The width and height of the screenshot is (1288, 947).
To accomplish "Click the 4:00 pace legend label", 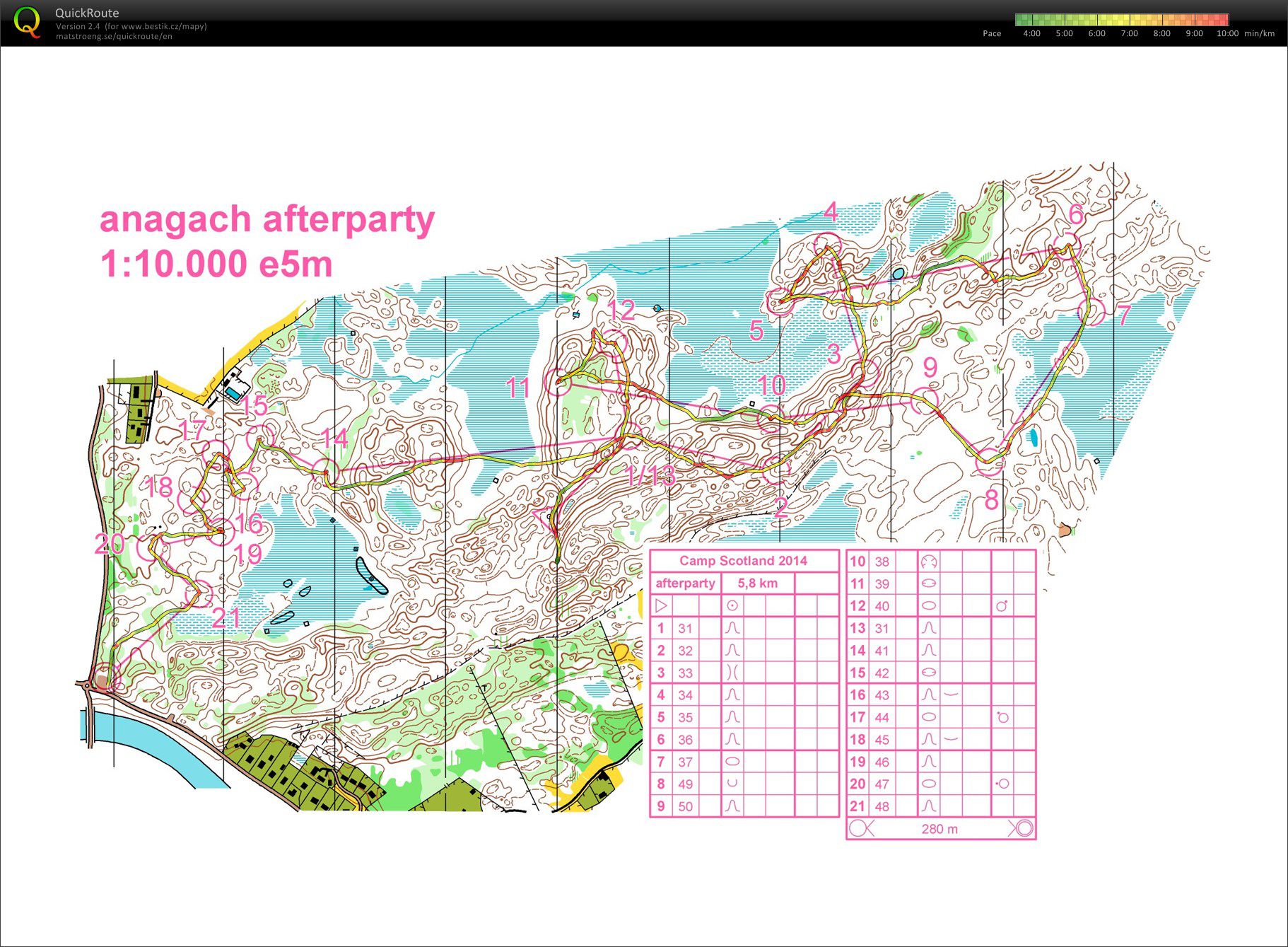I will pos(1031,33).
